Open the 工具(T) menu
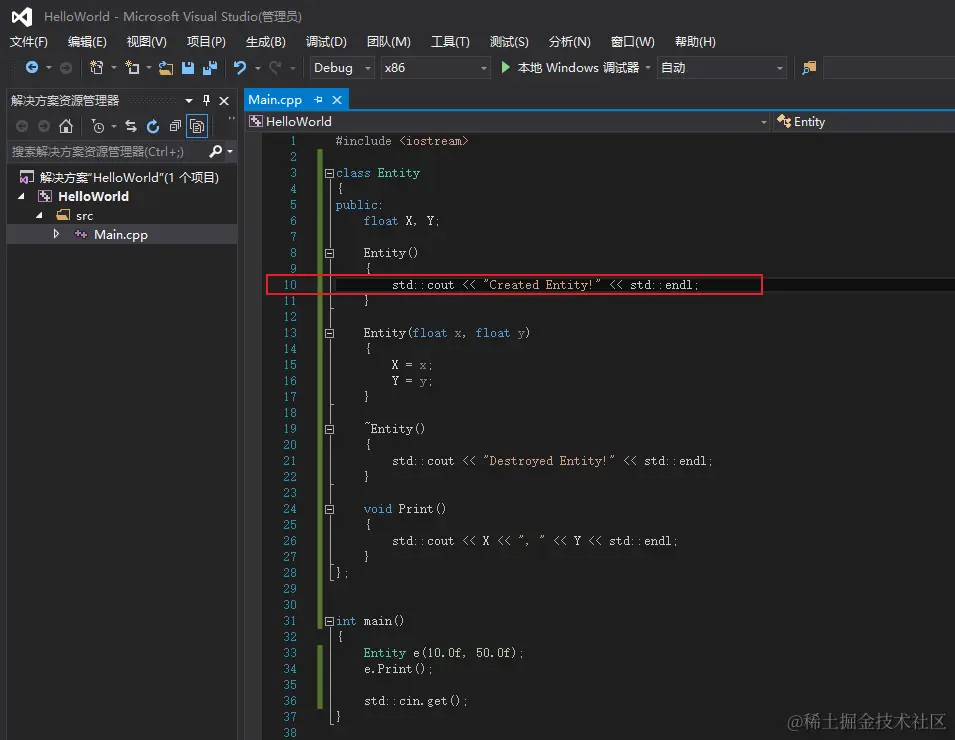Viewport: 955px width, 740px height. [x=450, y=41]
